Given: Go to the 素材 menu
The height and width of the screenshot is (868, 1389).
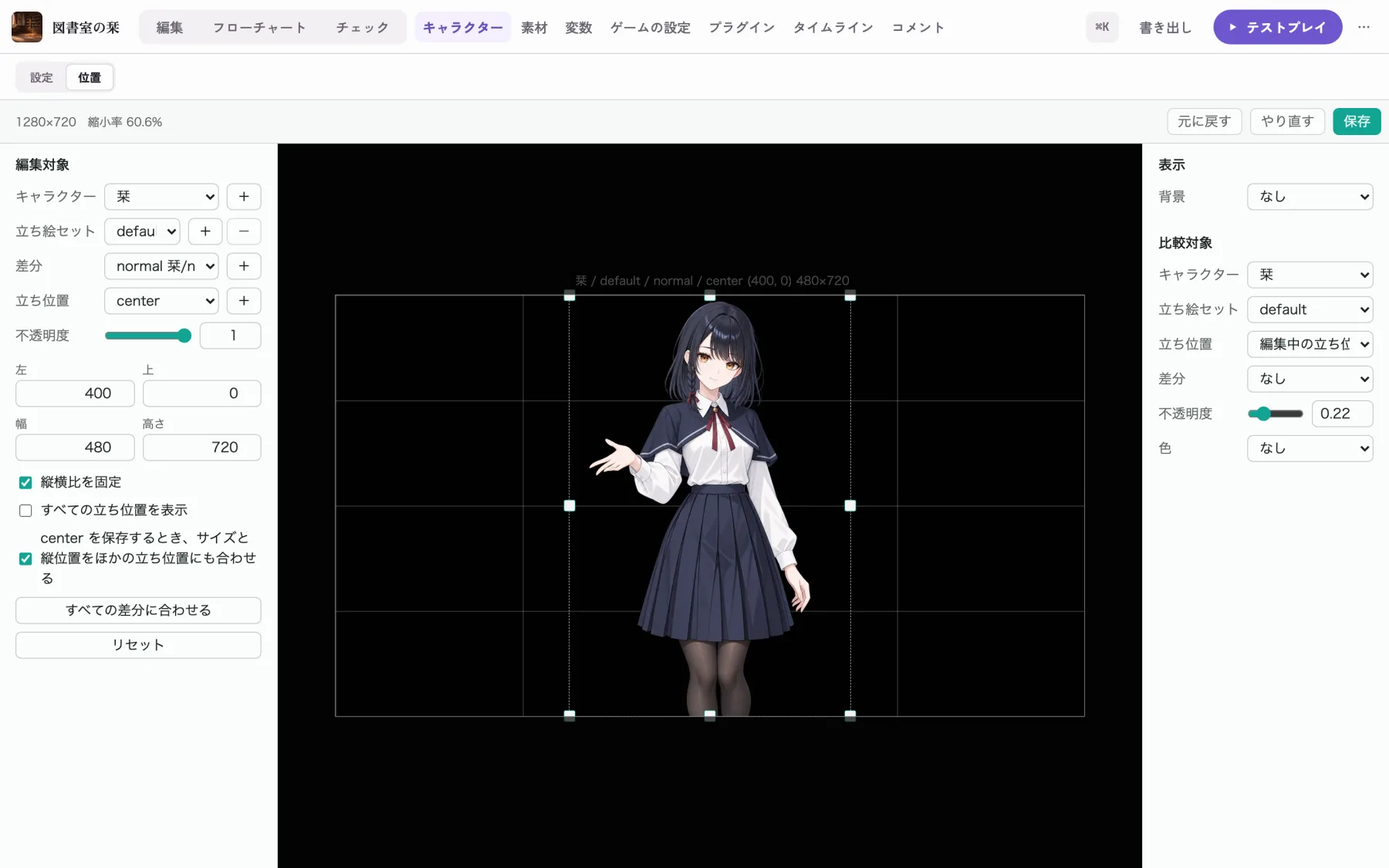Looking at the screenshot, I should [534, 28].
